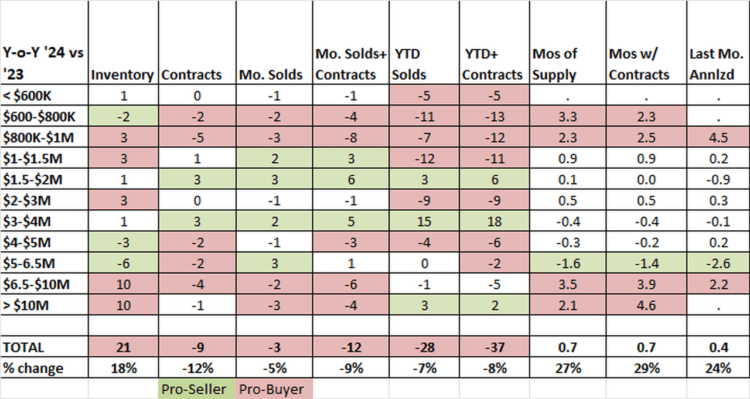Select the TOTAL row label cell
Viewport: 750px width, 399px height.
point(44,347)
